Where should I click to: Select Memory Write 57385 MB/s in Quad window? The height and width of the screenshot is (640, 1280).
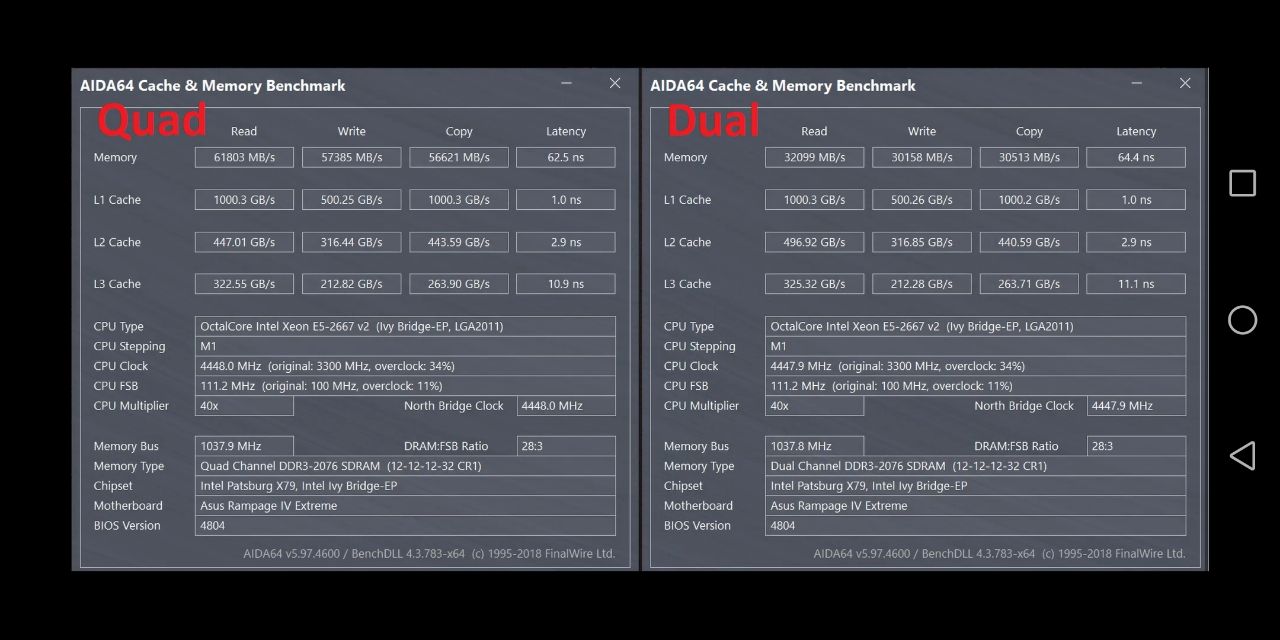point(352,157)
